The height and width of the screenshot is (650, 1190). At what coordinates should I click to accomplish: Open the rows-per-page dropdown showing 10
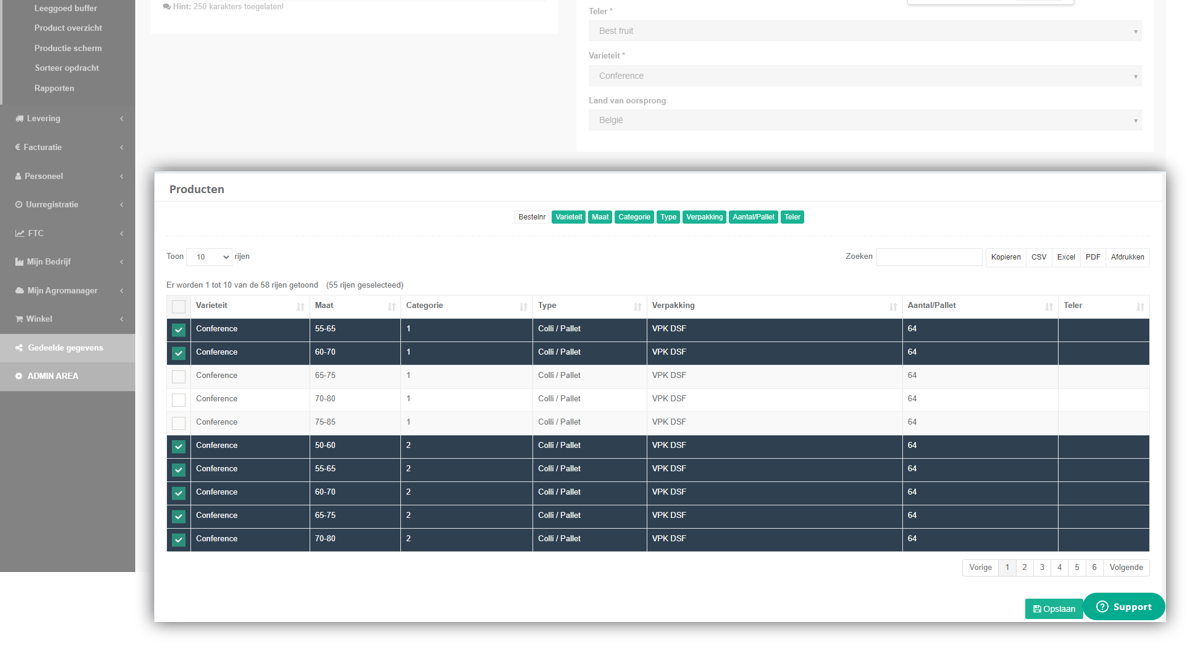pyautogui.click(x=209, y=257)
